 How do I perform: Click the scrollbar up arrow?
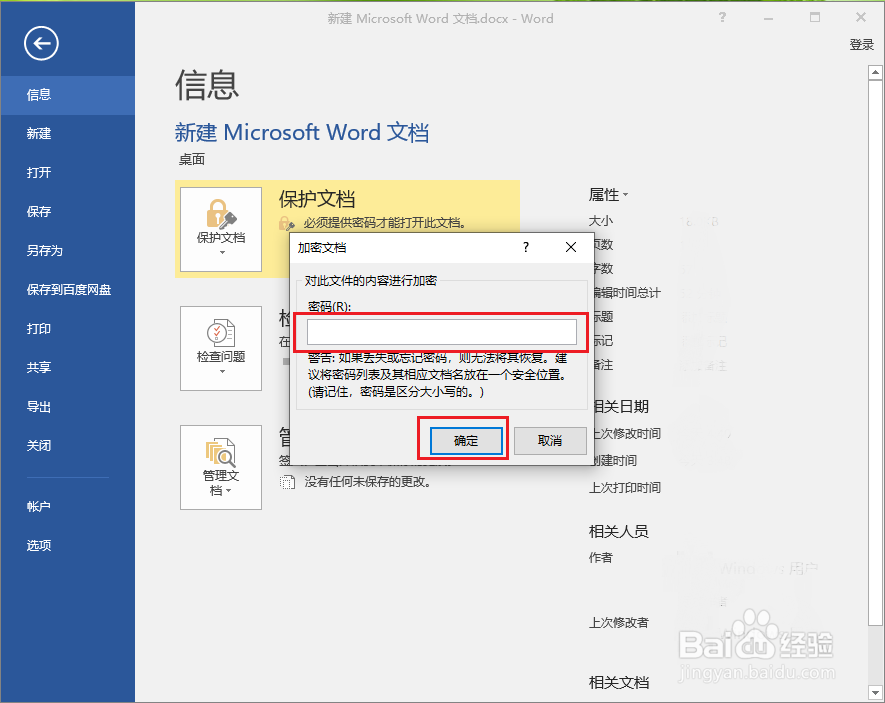coord(875,72)
